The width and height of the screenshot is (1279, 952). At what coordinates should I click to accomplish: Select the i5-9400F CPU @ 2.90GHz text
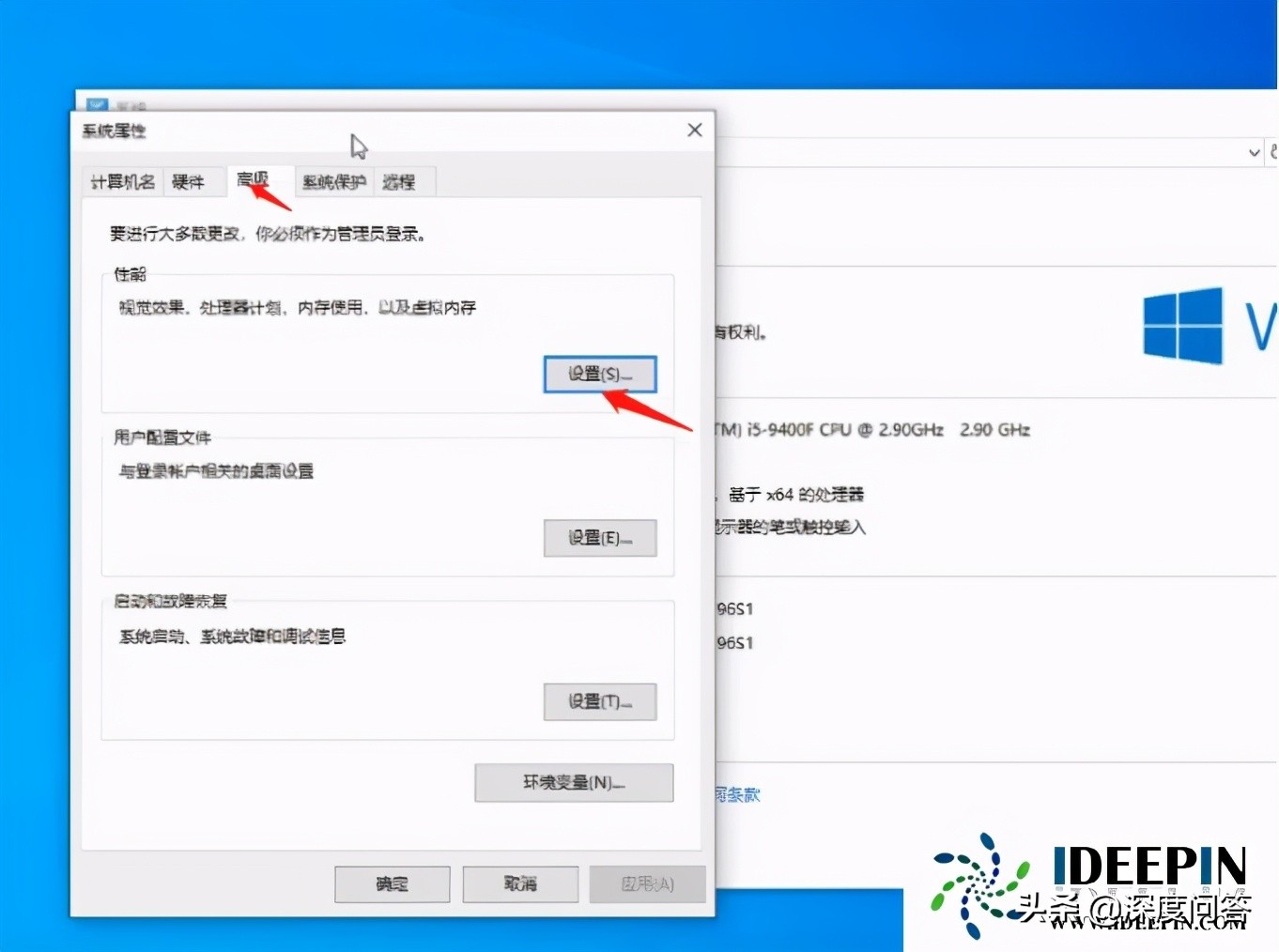pos(845,430)
